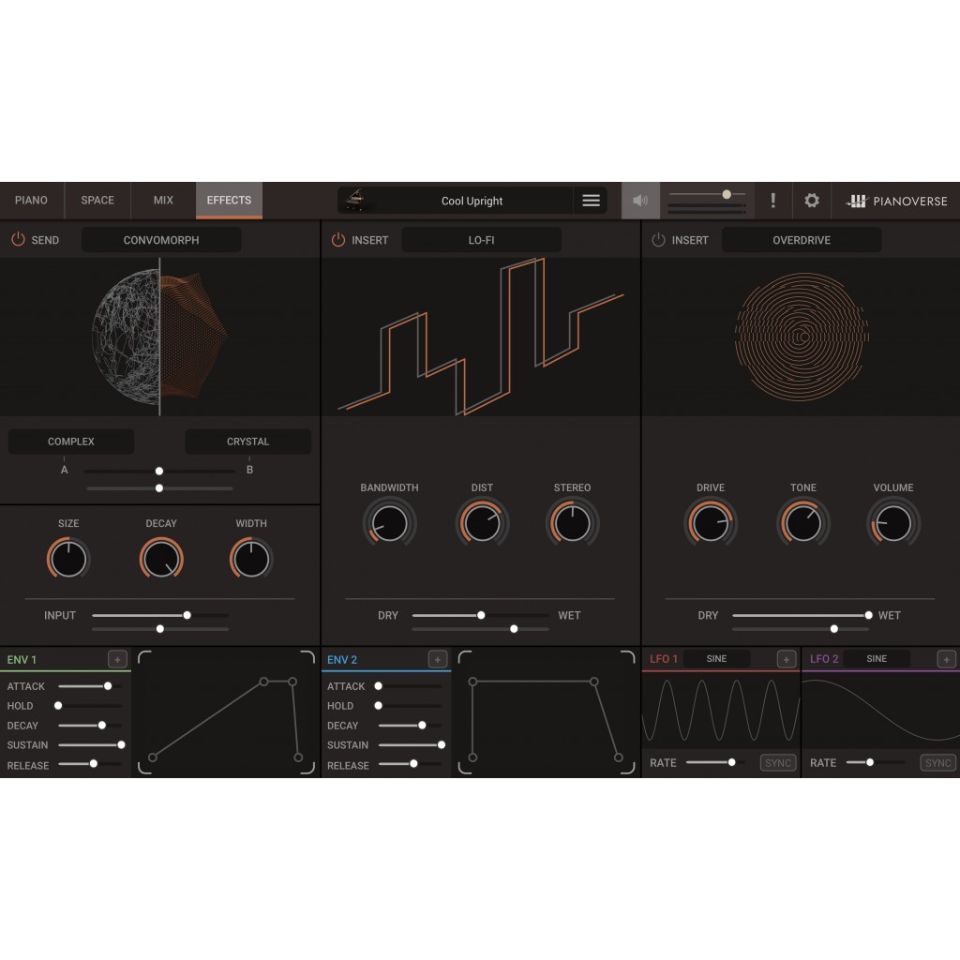This screenshot has width=960, height=960.
Task: Toggle the SEND effect power button
Action: (x=18, y=240)
